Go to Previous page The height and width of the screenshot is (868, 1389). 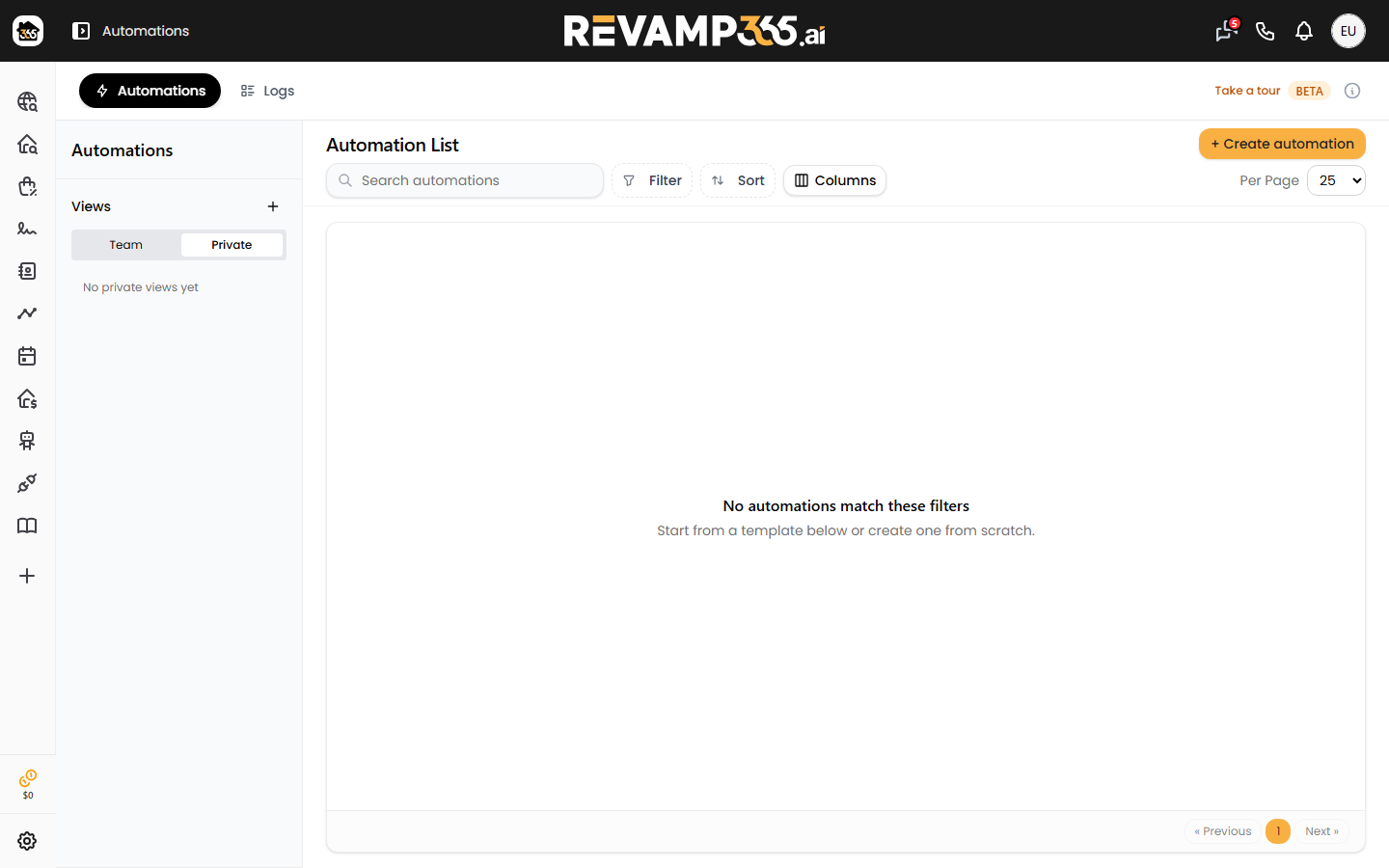pyautogui.click(x=1222, y=831)
